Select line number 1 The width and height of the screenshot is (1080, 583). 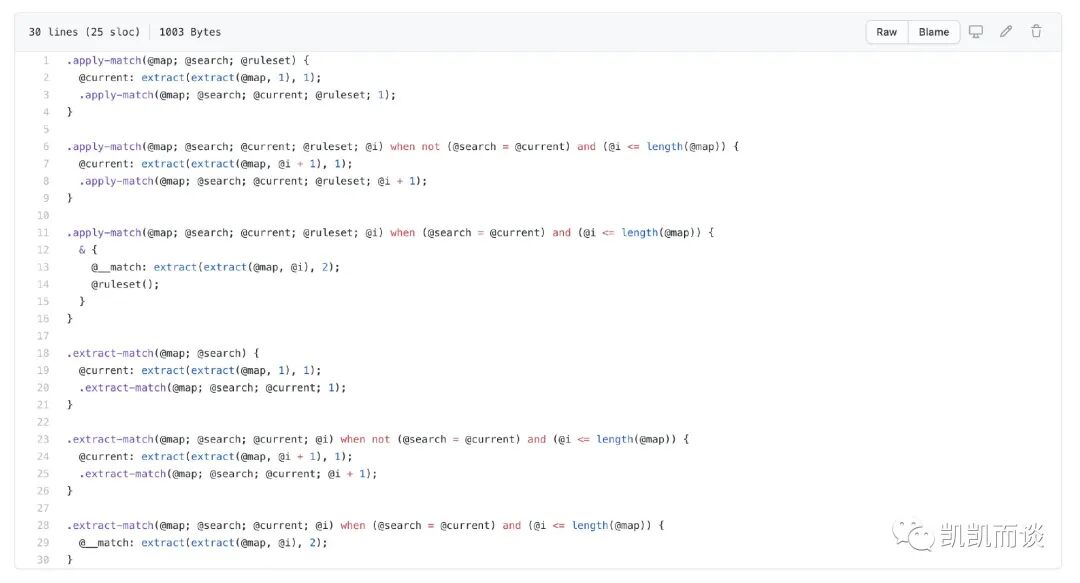click(46, 61)
